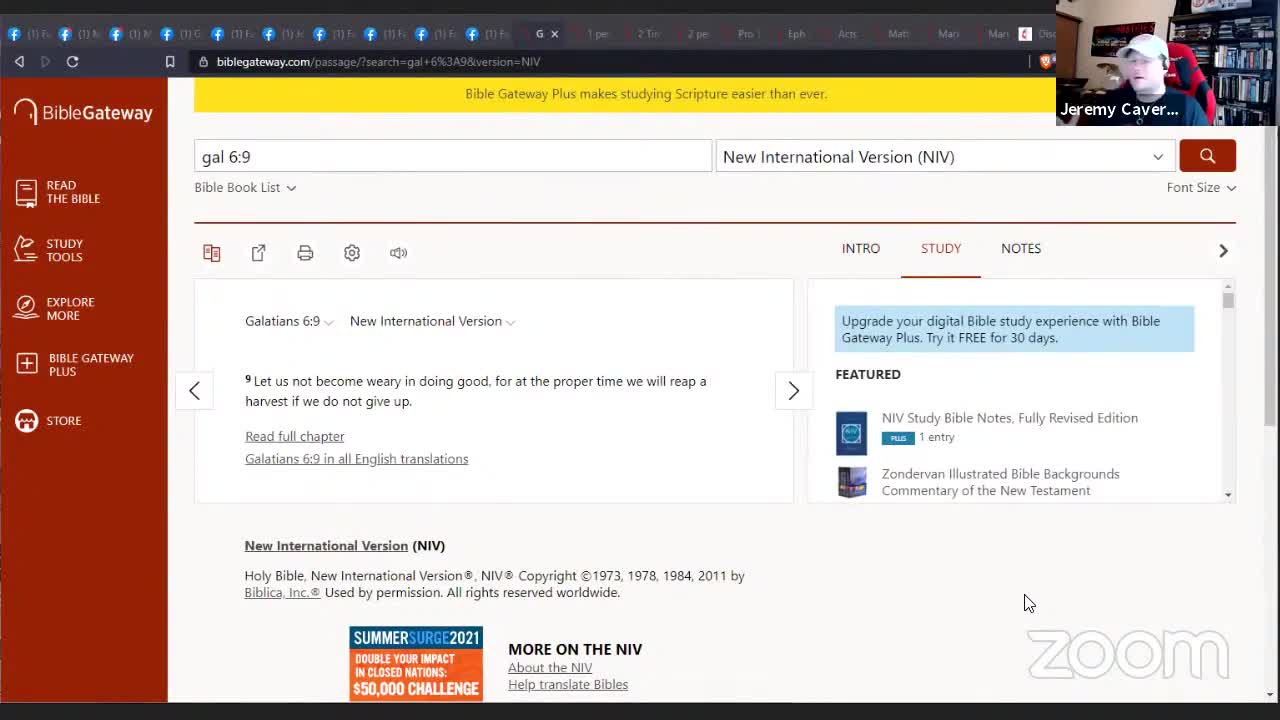1280x720 pixels.
Task: Go back using the browser back arrow
Action: coord(19,62)
